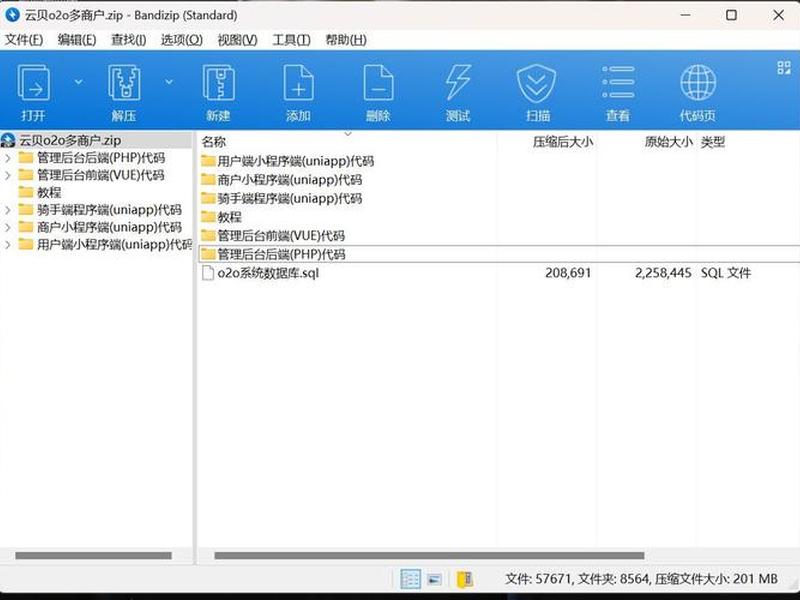Click the file list horizontal scrollbar

point(429,556)
